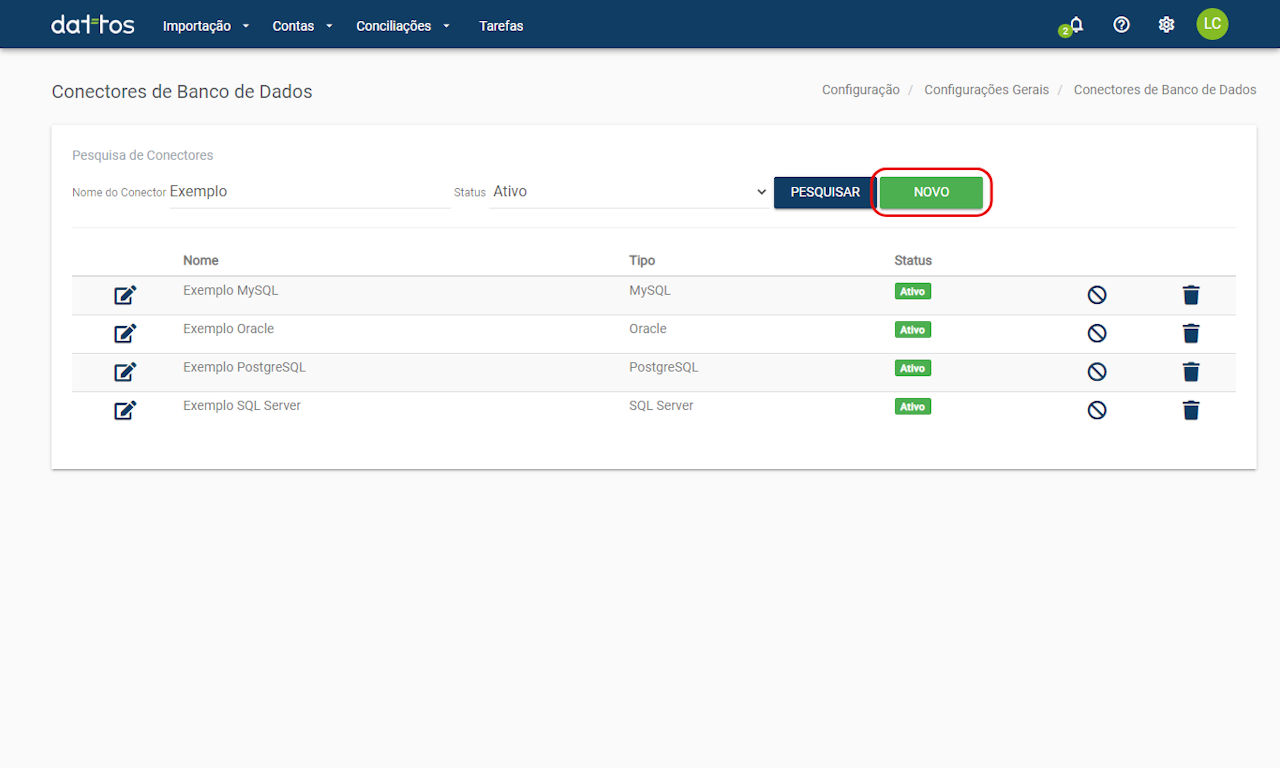Expand the Conciliações menu
The width and height of the screenshot is (1280, 768).
coord(403,26)
